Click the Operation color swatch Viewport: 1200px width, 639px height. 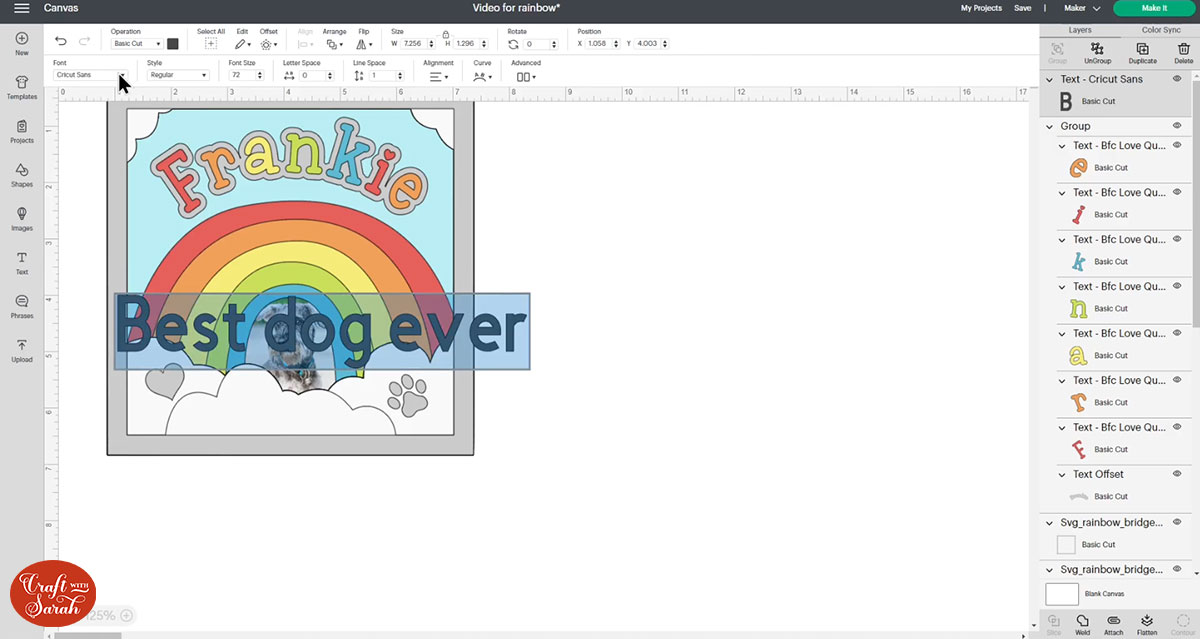[173, 44]
